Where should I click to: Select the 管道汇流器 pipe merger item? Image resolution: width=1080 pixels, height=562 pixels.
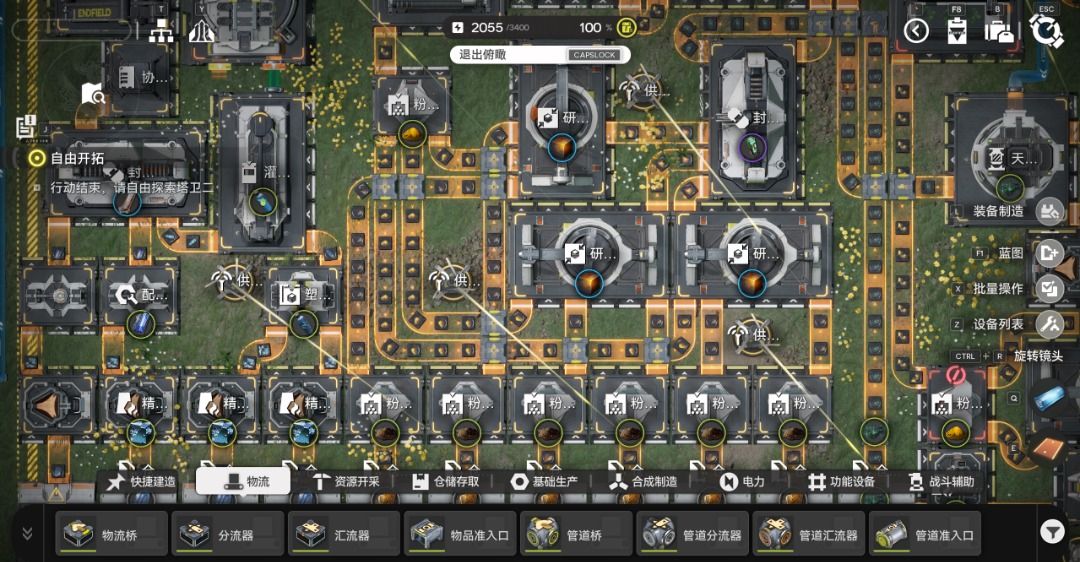tap(809, 534)
